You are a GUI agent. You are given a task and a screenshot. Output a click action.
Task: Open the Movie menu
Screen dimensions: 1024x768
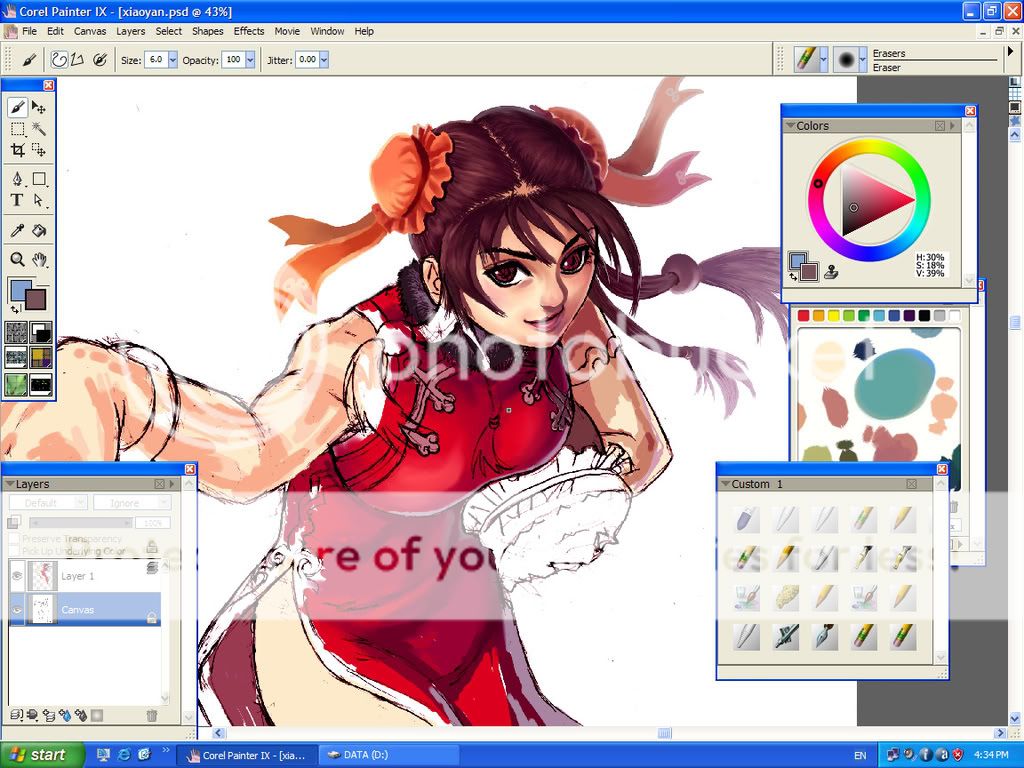[287, 31]
